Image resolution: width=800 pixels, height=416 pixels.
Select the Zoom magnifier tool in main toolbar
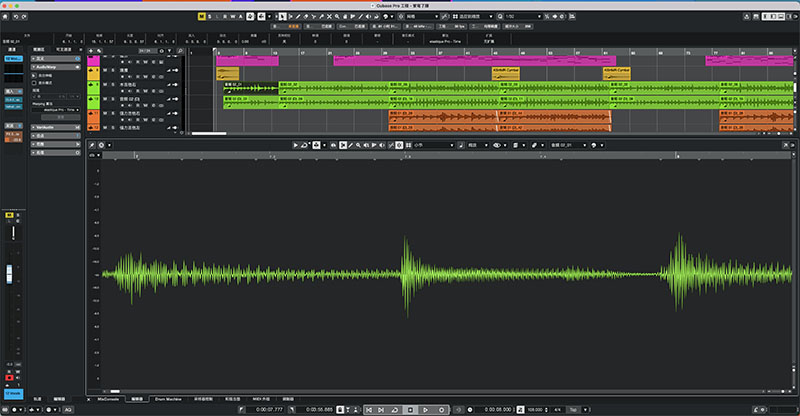[337, 16]
